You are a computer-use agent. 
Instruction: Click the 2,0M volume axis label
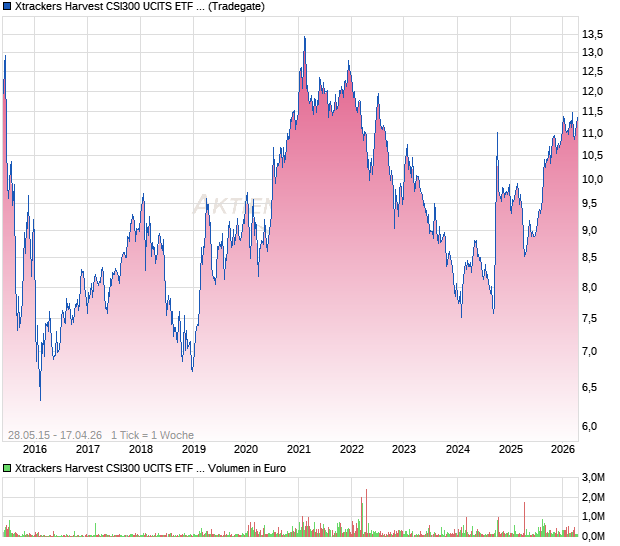click(x=593, y=497)
